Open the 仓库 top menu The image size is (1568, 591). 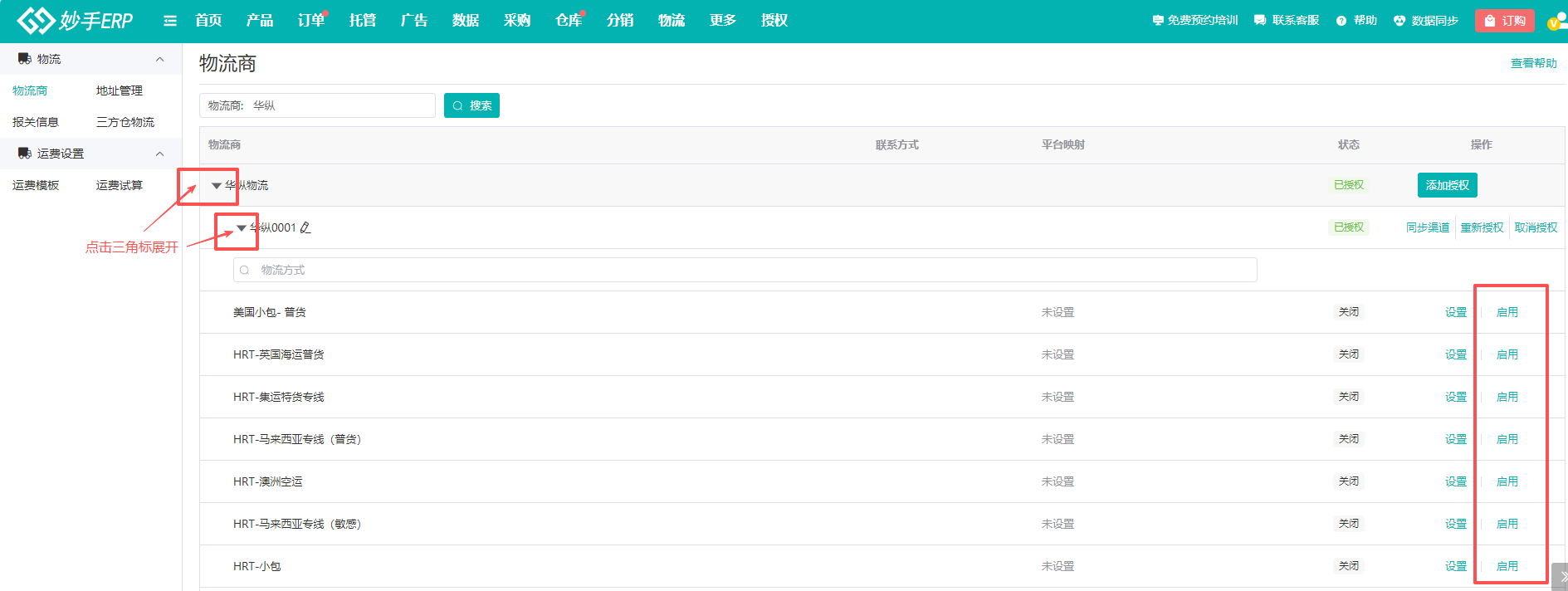click(568, 21)
